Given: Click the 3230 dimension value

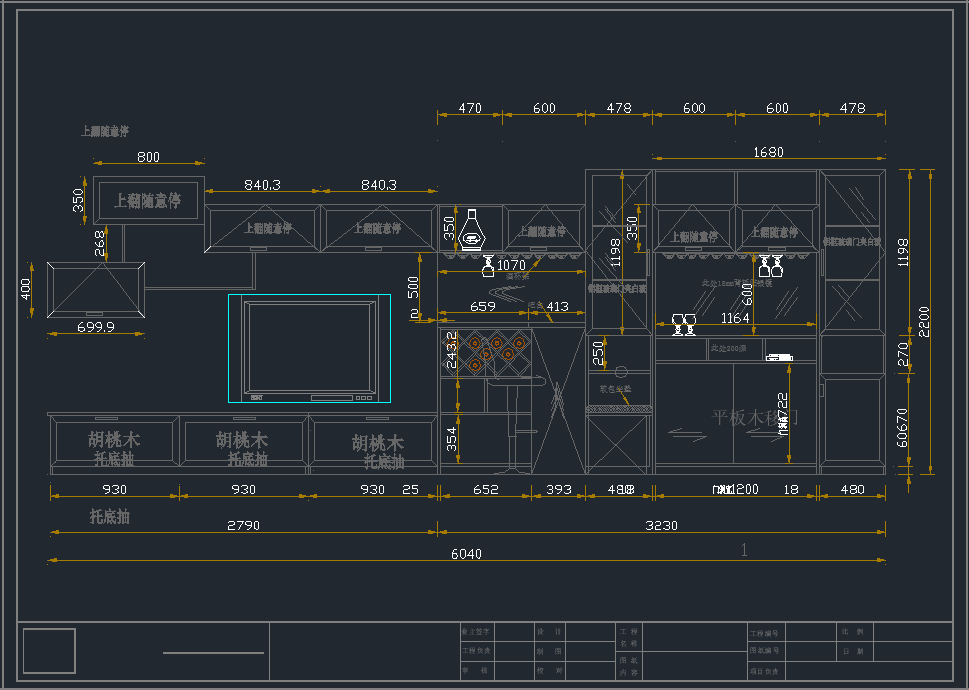Looking at the screenshot, I should (661, 525).
